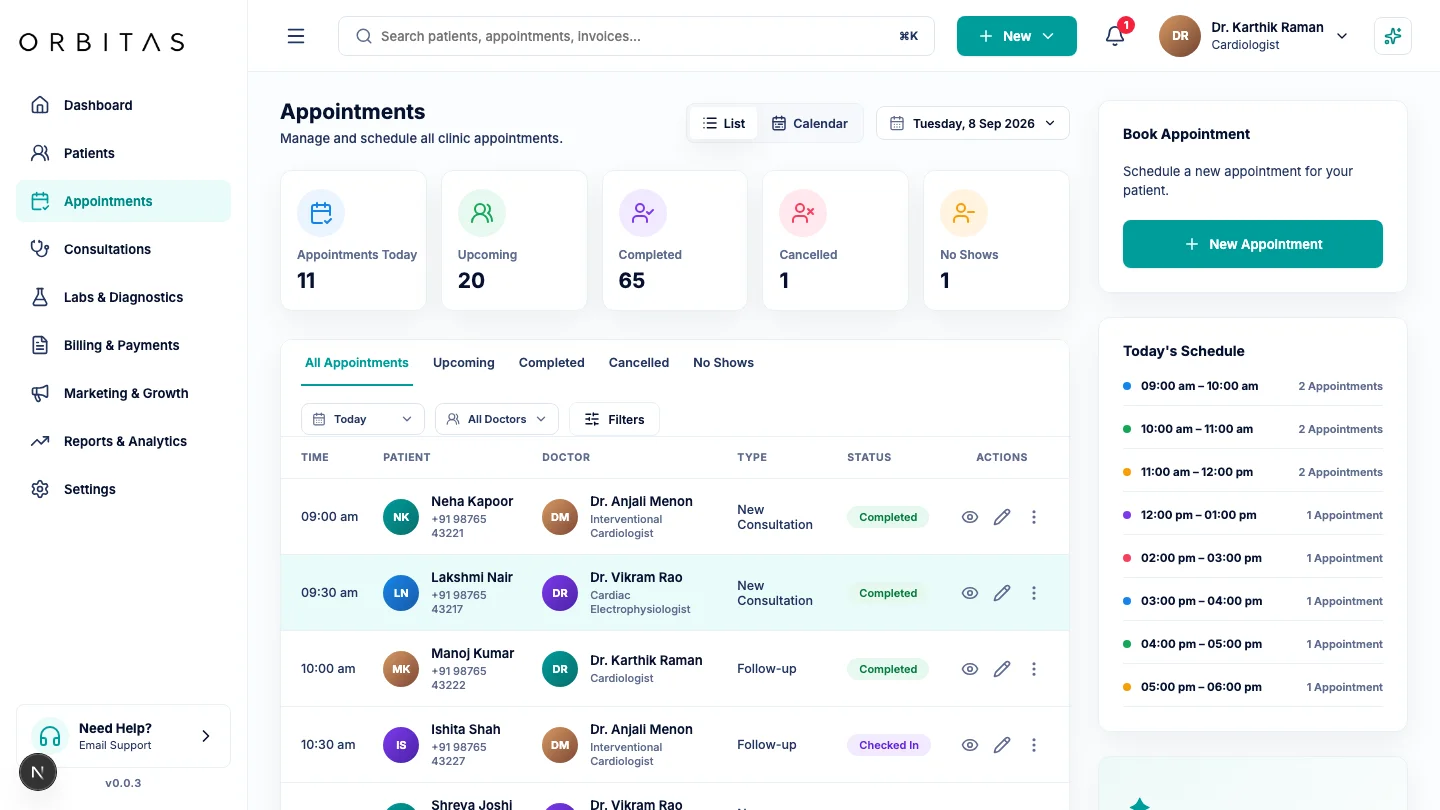Toggle sidebar with hamburger menu icon
Viewport: 1440px width, 810px height.
click(x=296, y=36)
